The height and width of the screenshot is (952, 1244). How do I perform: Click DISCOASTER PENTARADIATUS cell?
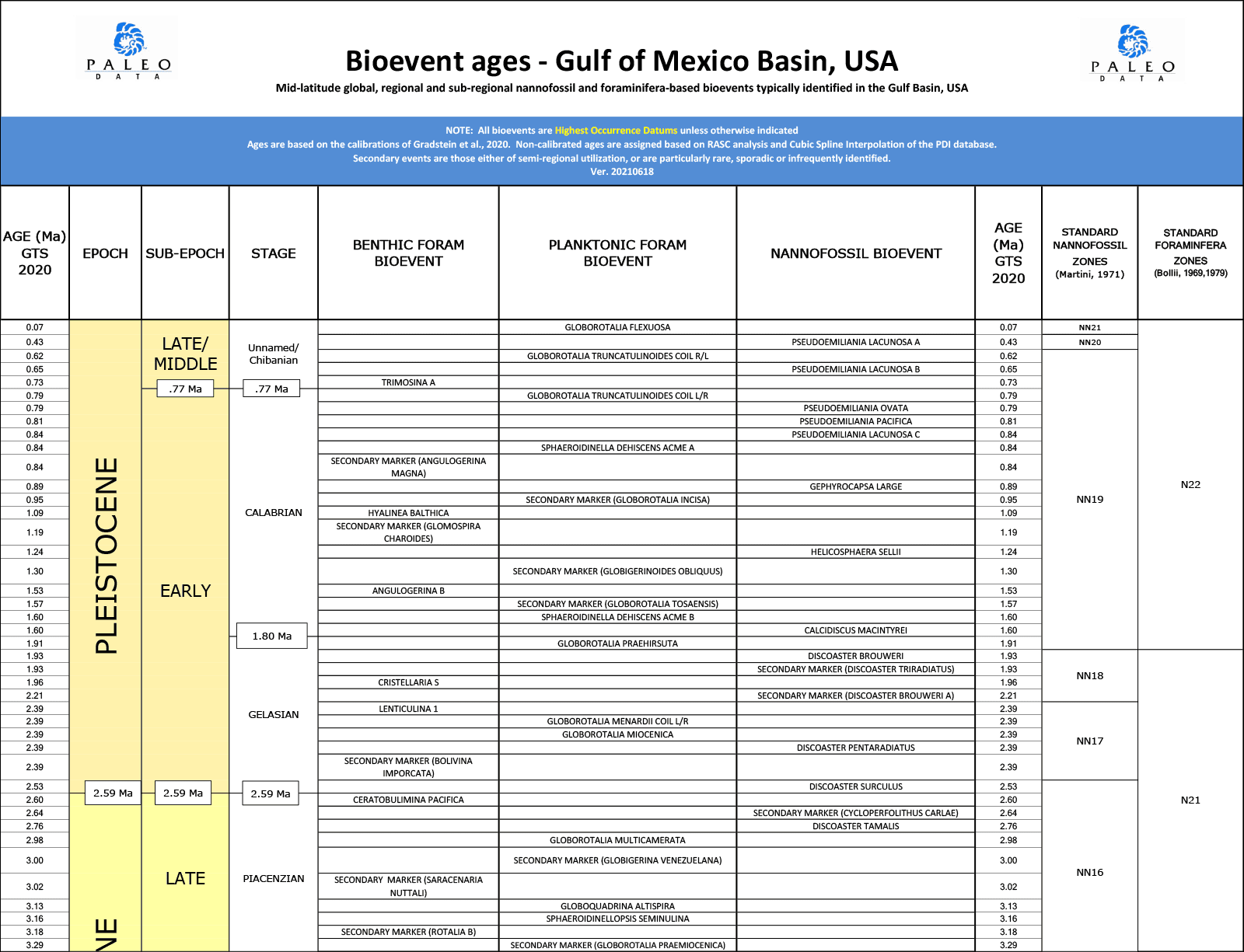point(856,748)
